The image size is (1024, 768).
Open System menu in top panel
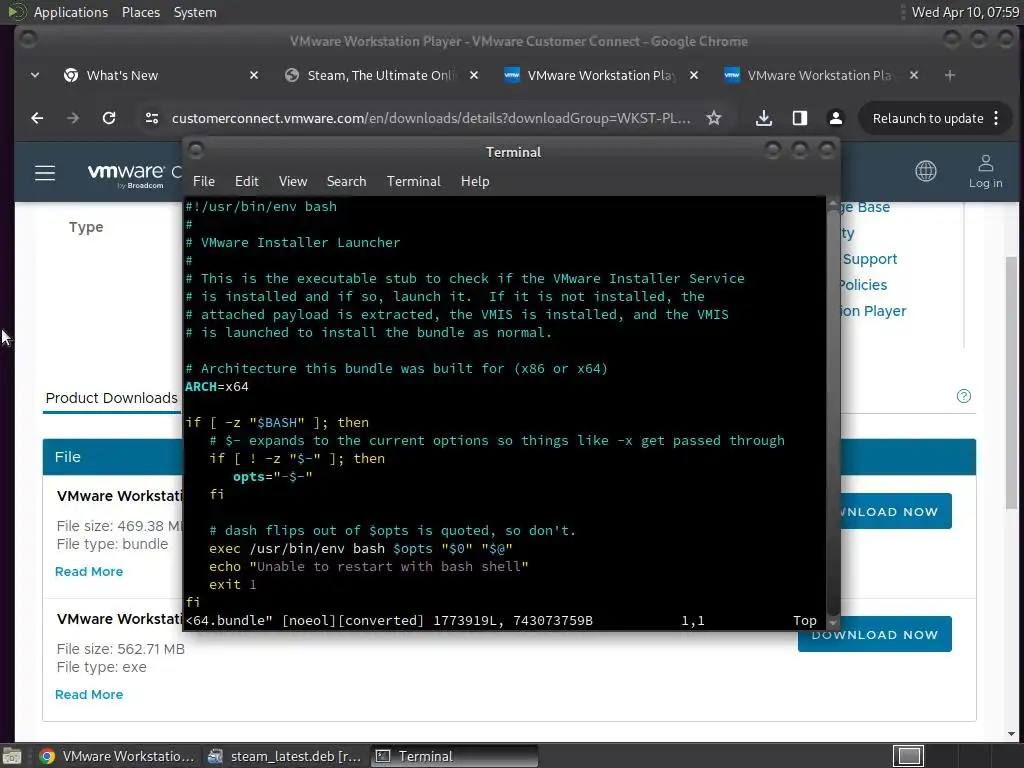195,12
